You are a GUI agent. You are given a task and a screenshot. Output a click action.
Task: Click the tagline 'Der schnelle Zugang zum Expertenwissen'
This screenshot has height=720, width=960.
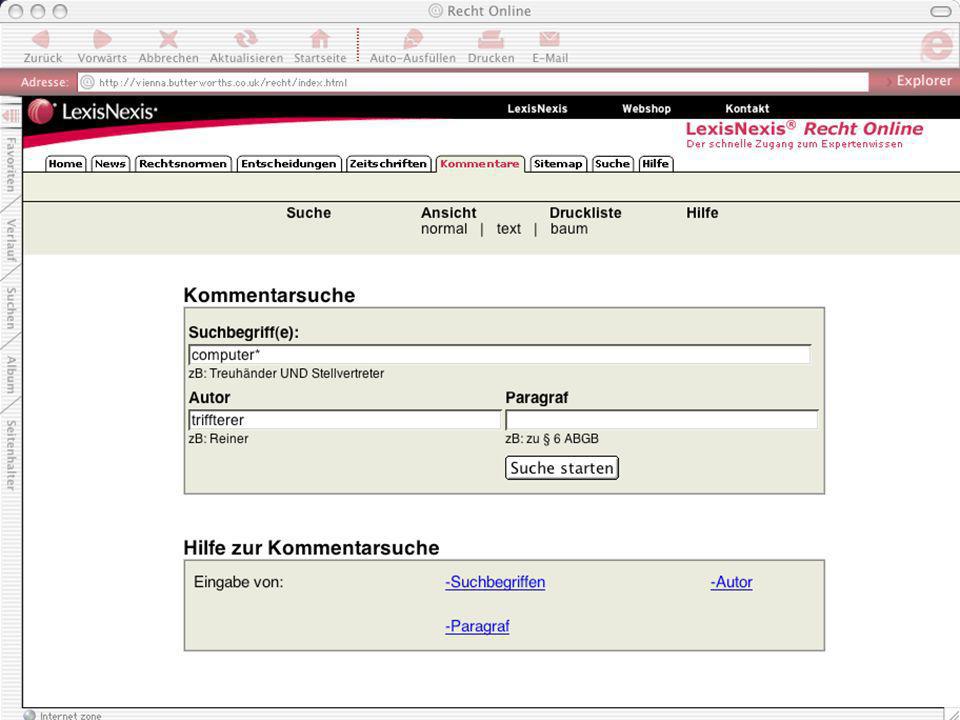coord(795,144)
